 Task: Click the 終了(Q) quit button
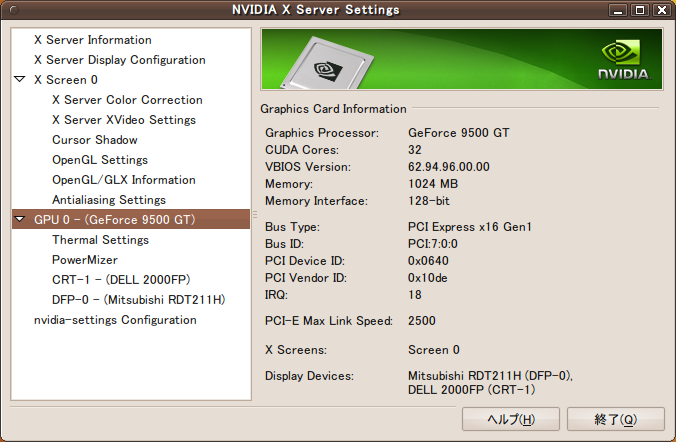[616, 419]
